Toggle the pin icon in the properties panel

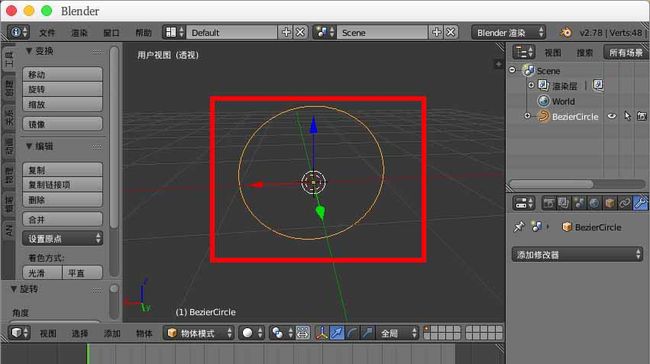click(x=519, y=227)
